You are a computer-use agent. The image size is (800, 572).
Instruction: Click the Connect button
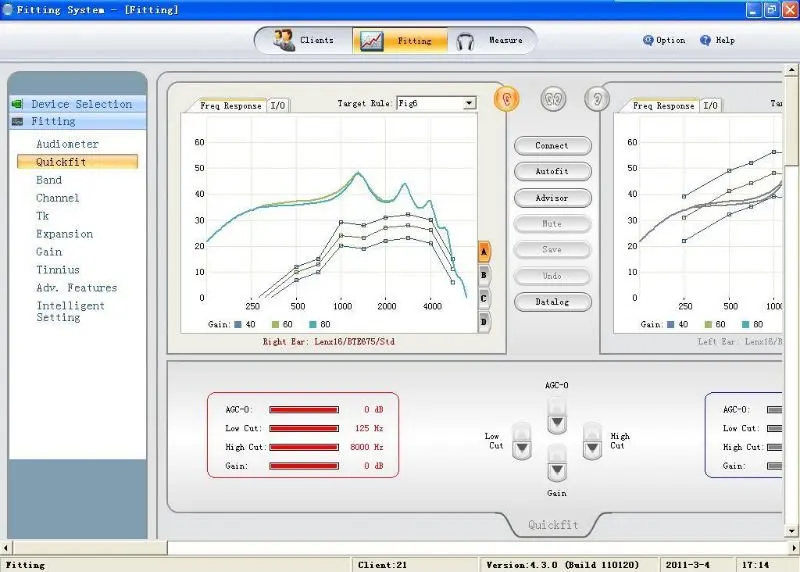point(553,145)
